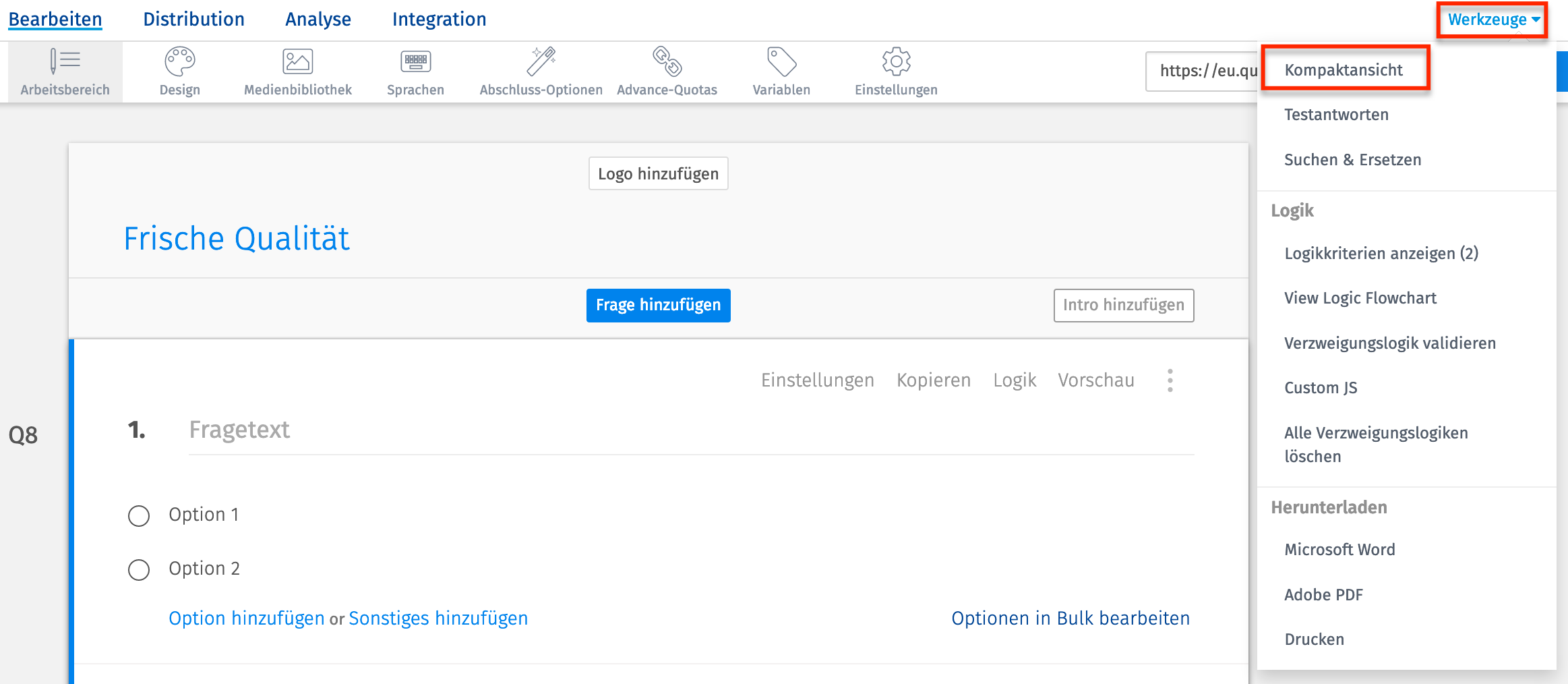
Task: Open the question's three-dot more menu
Action: (x=1170, y=380)
